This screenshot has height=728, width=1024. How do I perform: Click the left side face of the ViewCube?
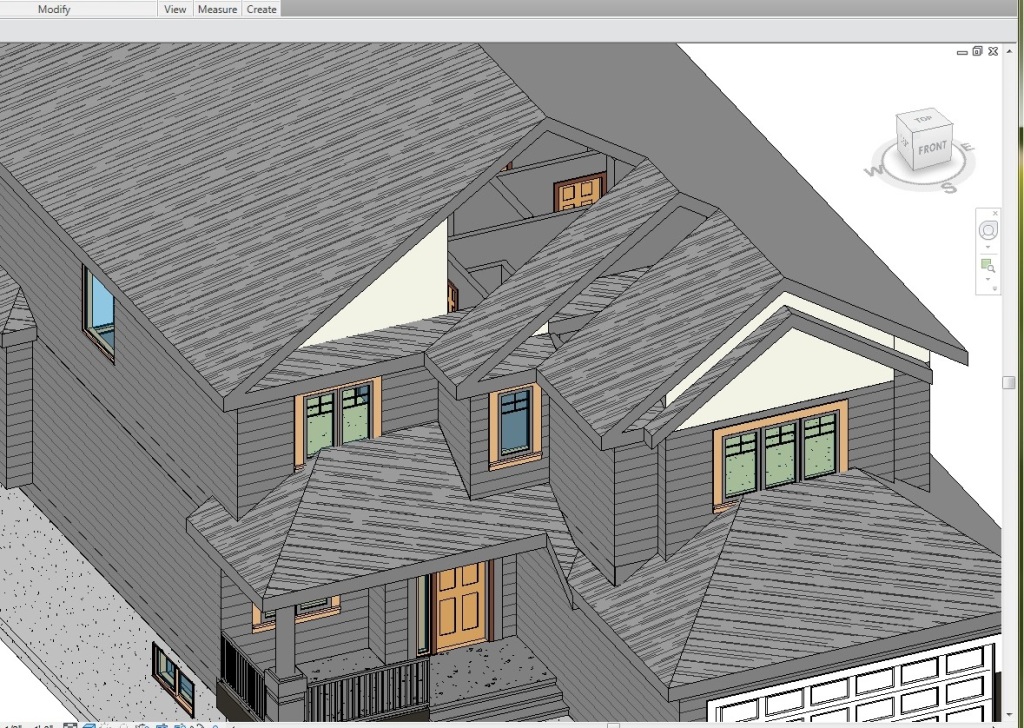pos(904,142)
